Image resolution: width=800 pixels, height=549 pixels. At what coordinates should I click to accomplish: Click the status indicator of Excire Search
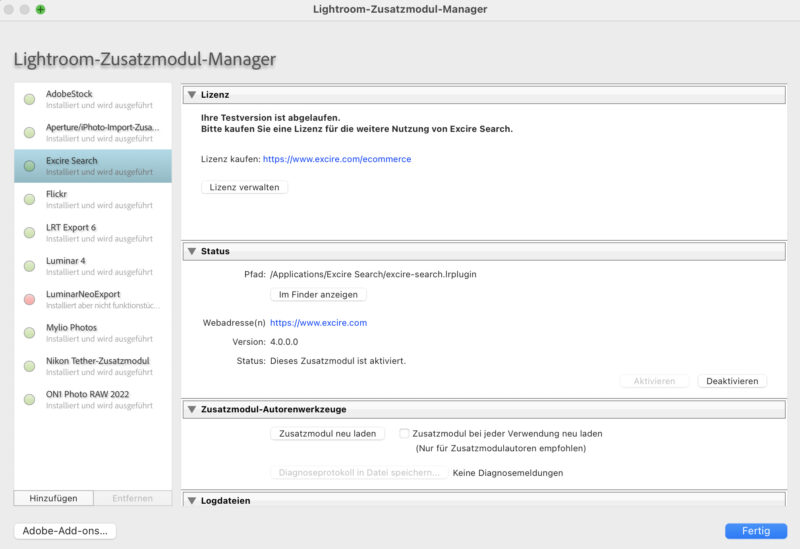pos(30,166)
